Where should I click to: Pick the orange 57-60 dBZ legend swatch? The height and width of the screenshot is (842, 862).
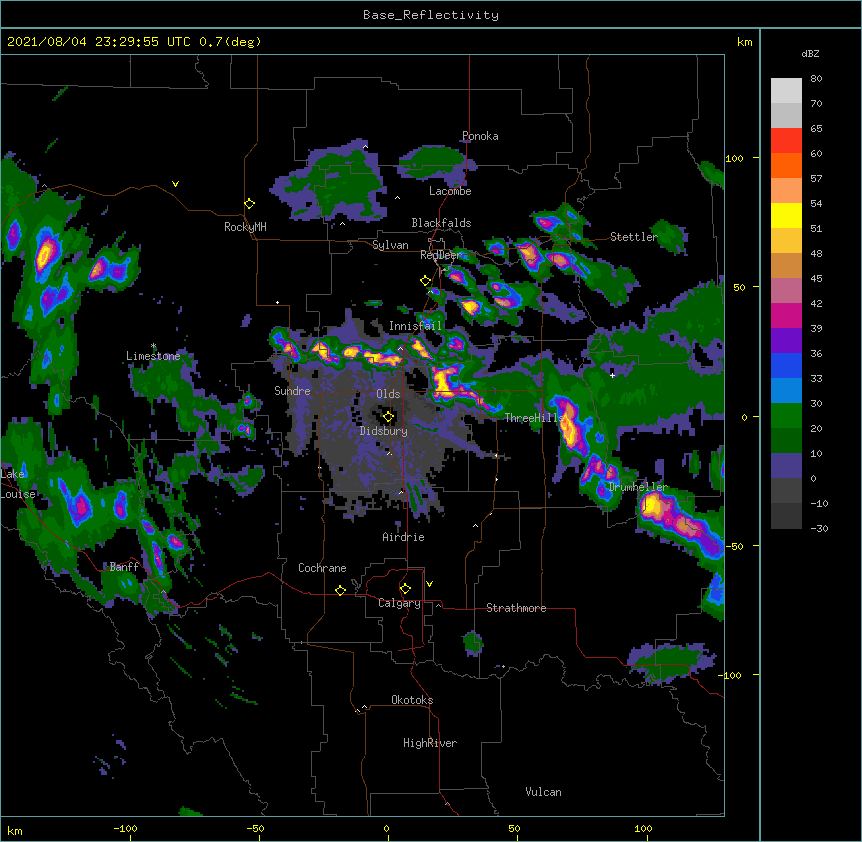coord(786,165)
